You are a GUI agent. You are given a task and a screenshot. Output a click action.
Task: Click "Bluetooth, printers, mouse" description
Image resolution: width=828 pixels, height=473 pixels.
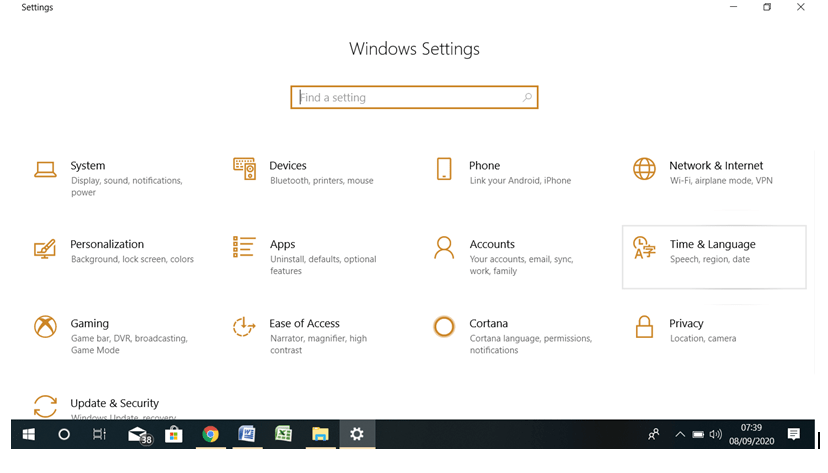tap(322, 181)
